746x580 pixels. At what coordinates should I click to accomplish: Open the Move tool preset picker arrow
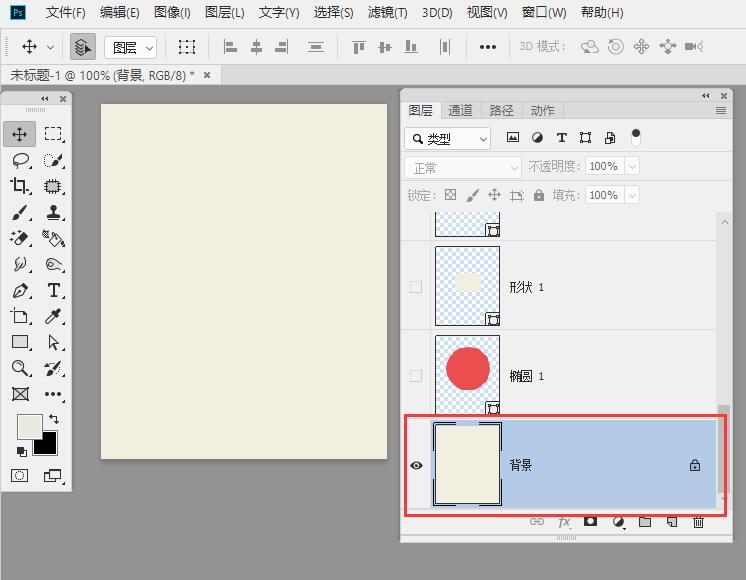[50, 47]
